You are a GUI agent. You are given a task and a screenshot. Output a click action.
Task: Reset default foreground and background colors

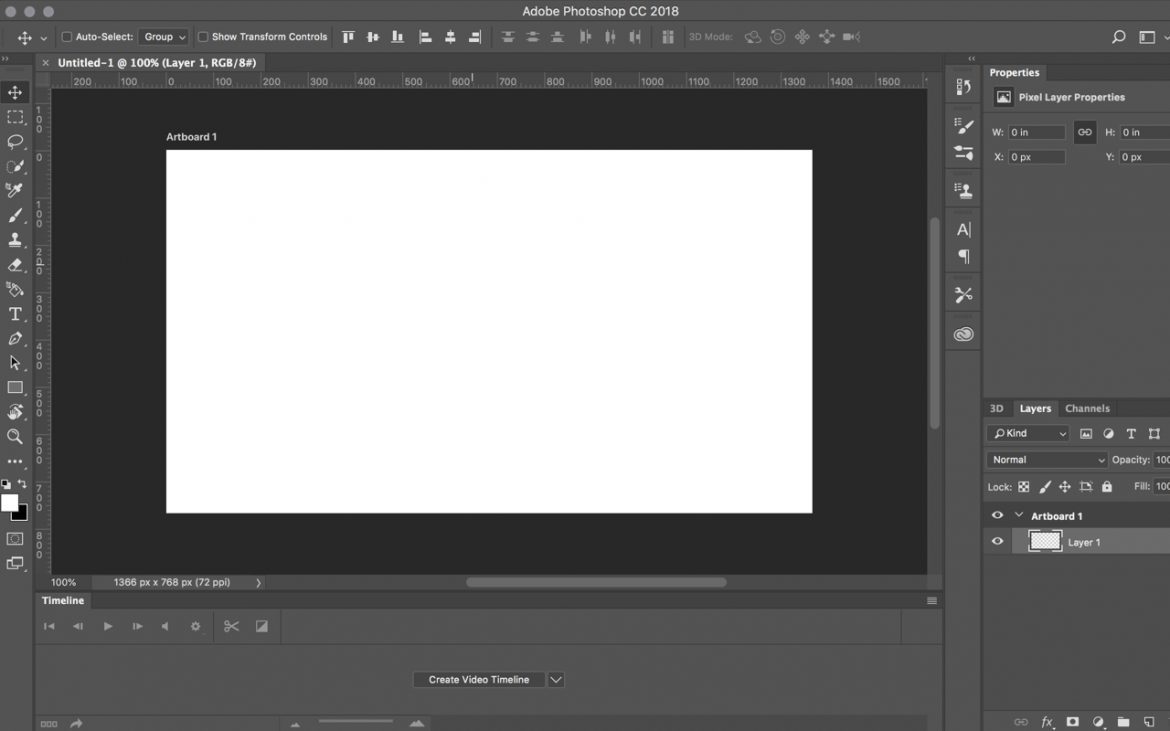coord(6,484)
